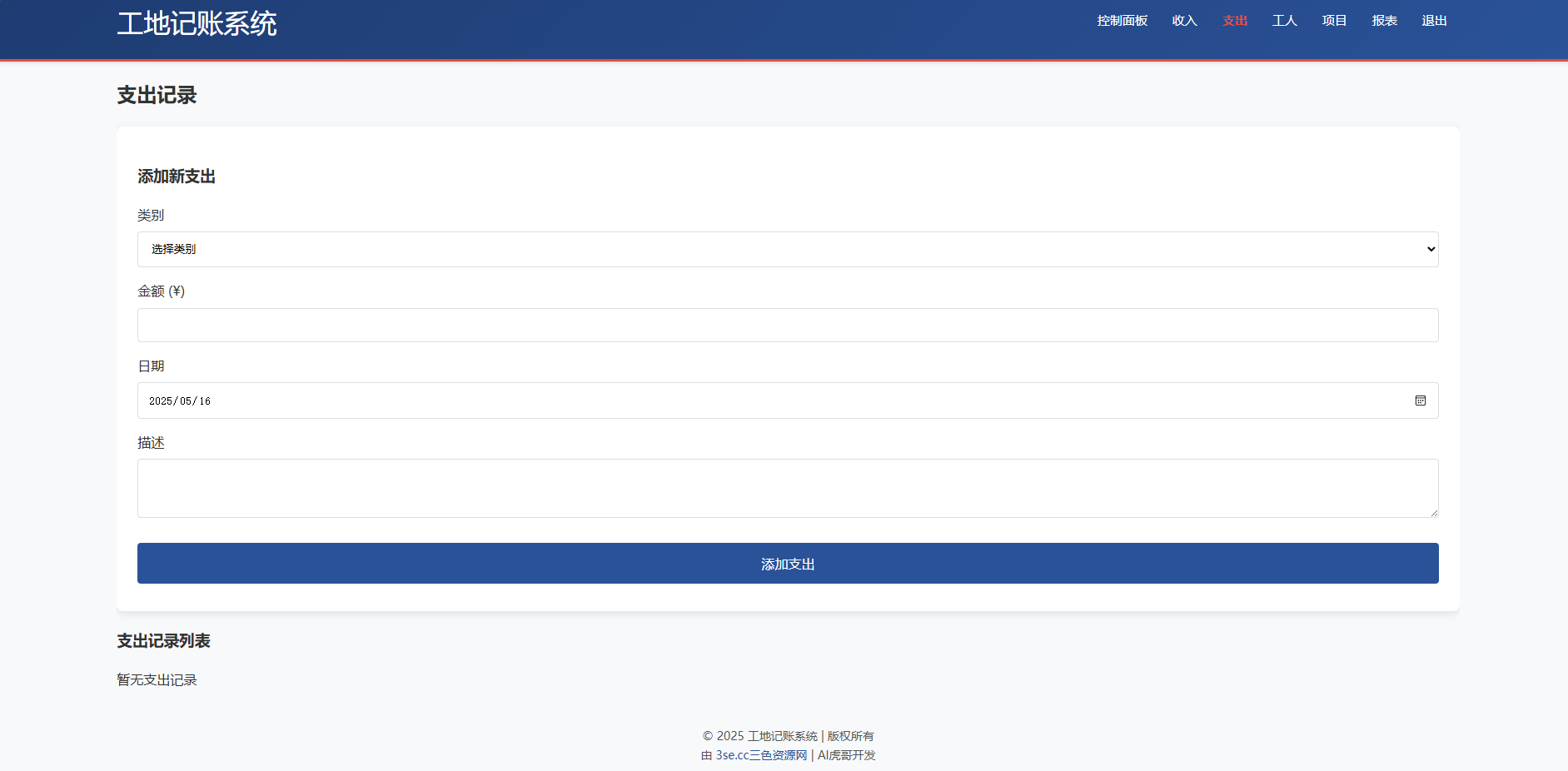Open the calendar picker icon in date field
Screen dimensions: 1568x771
[x=1420, y=400]
